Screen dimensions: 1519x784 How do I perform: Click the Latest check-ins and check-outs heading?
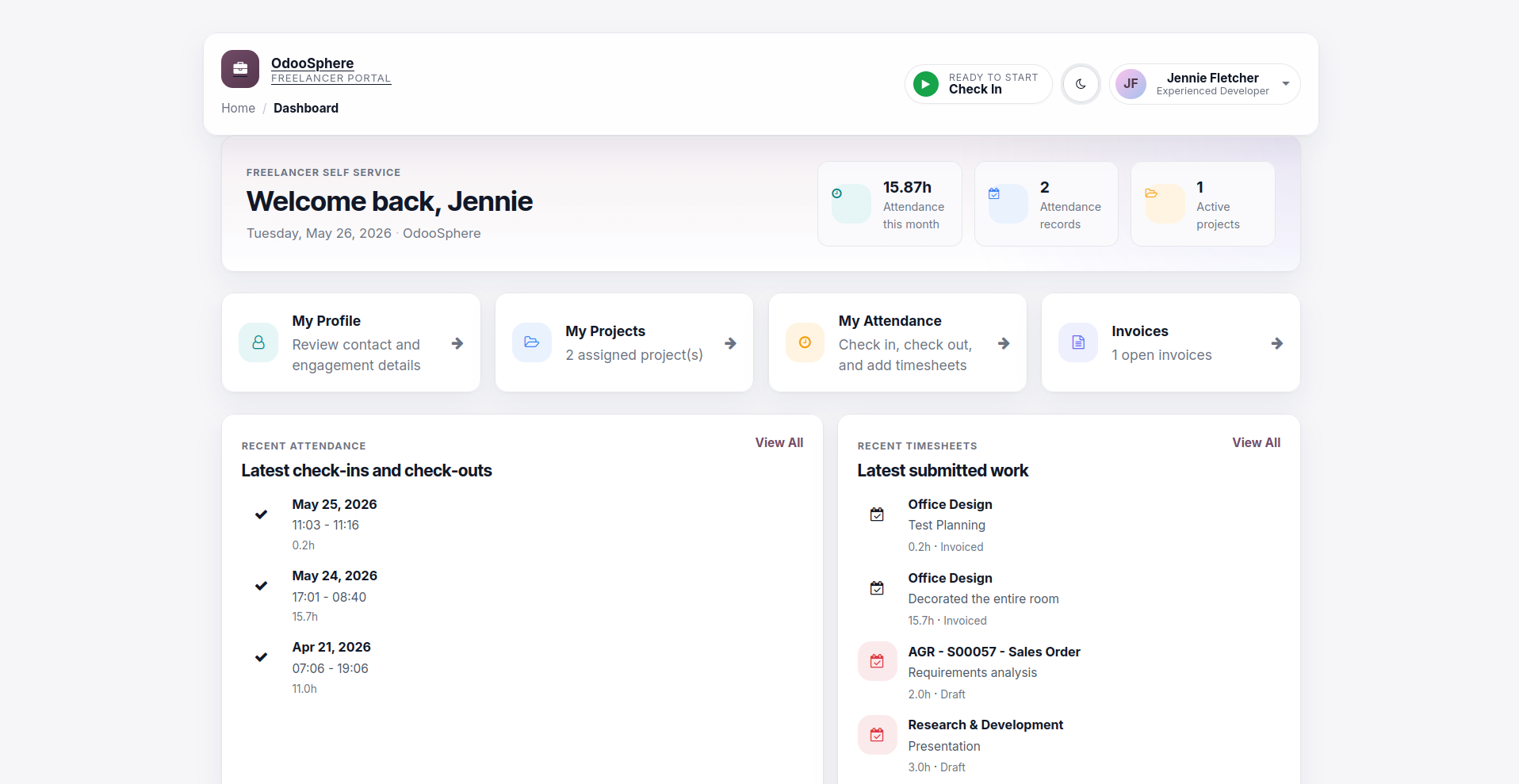[x=367, y=471]
